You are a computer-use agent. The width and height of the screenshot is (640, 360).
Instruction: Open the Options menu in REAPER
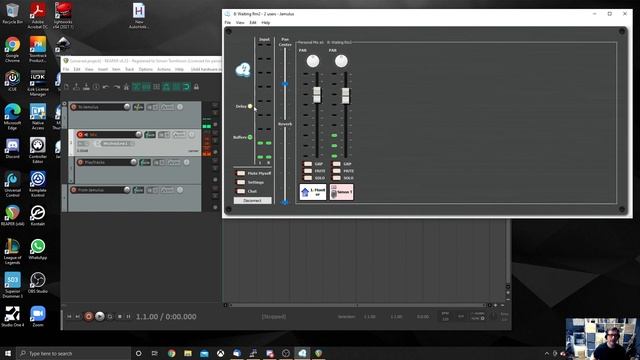[x=145, y=69]
